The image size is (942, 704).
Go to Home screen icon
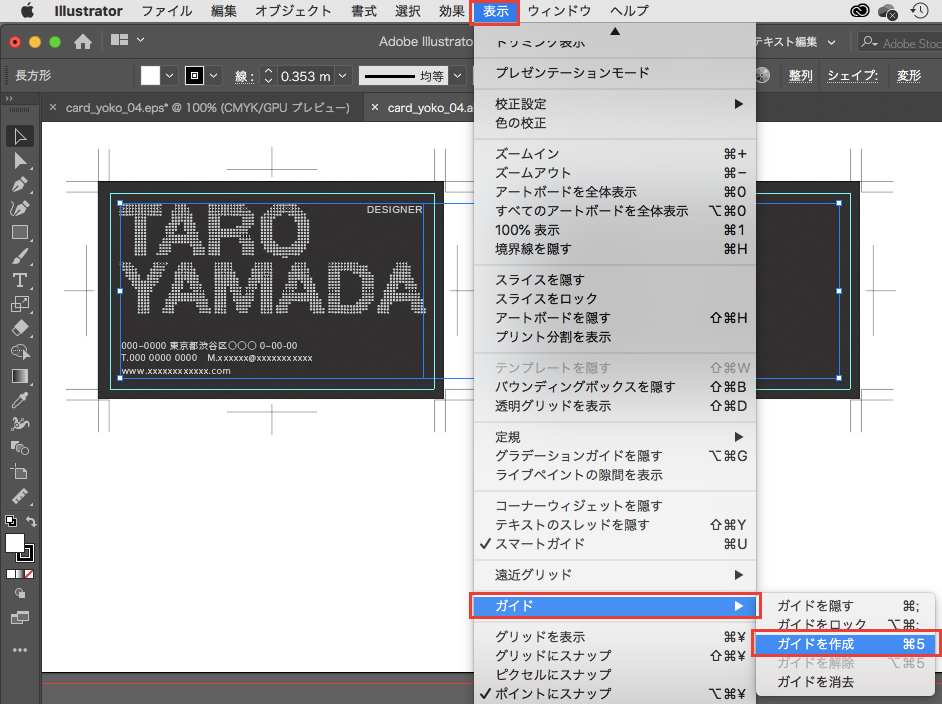coord(83,42)
